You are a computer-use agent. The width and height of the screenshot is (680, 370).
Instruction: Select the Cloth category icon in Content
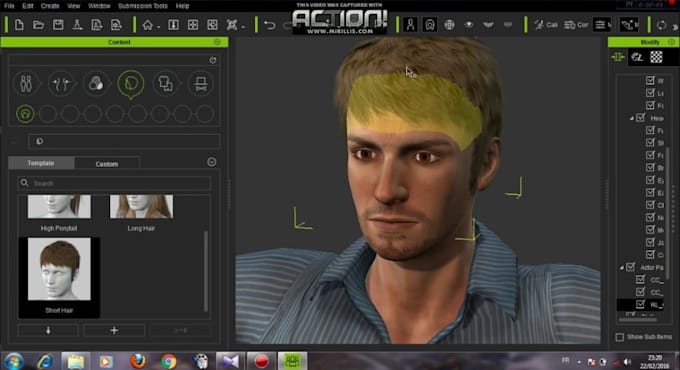(x=166, y=83)
